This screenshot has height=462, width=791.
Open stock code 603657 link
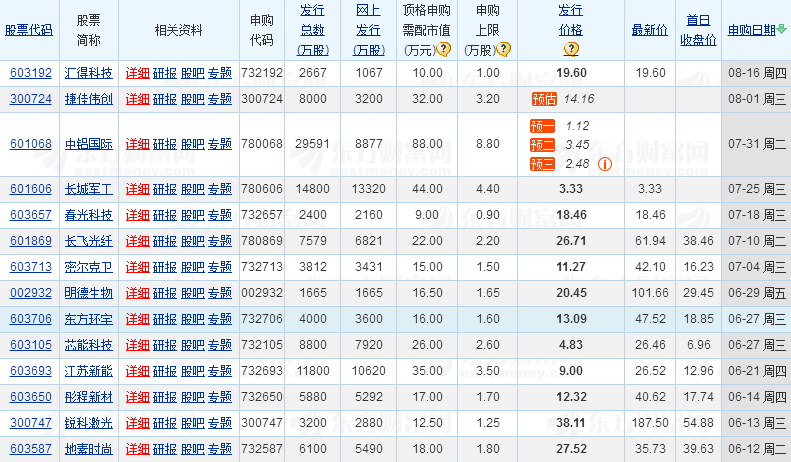pyautogui.click(x=31, y=215)
